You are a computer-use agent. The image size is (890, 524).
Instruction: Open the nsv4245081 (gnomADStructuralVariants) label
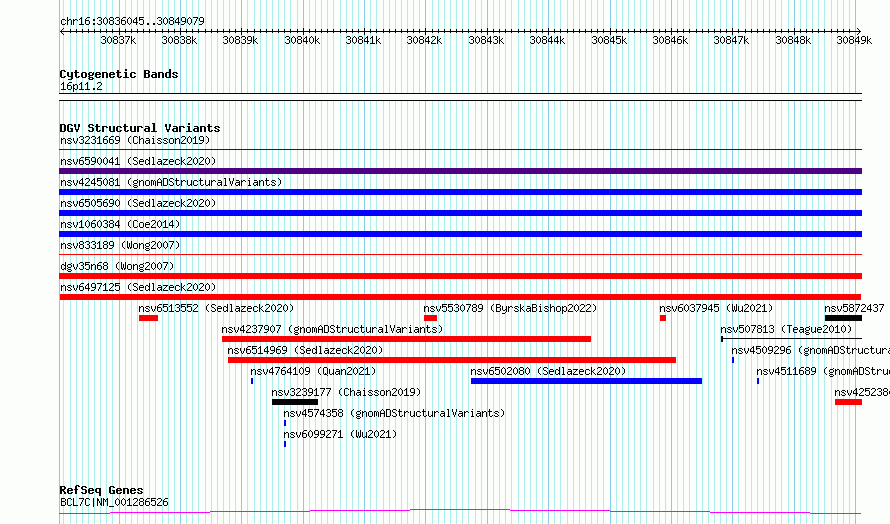[x=171, y=182]
